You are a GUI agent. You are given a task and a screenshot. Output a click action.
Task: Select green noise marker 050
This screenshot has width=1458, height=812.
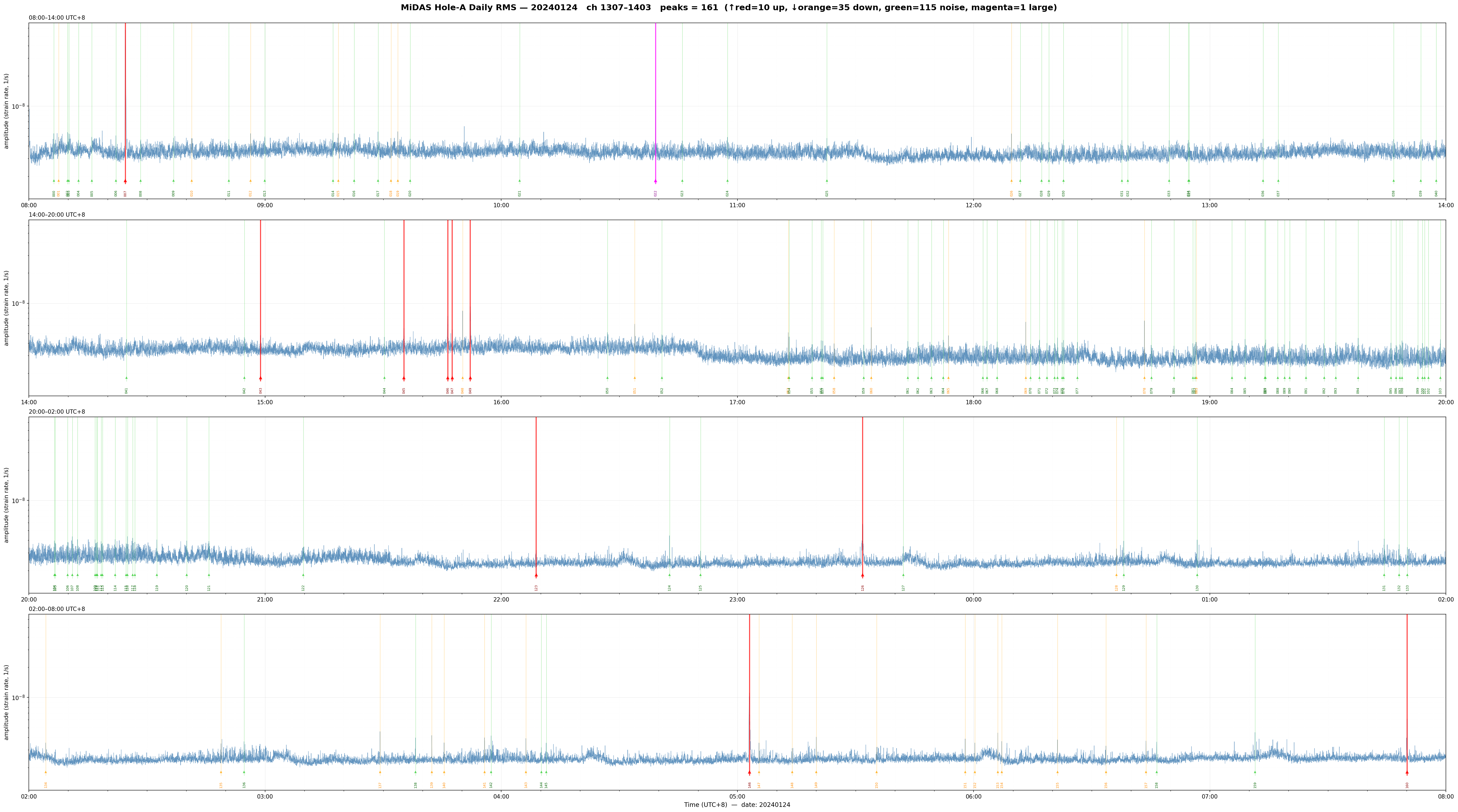click(x=607, y=378)
